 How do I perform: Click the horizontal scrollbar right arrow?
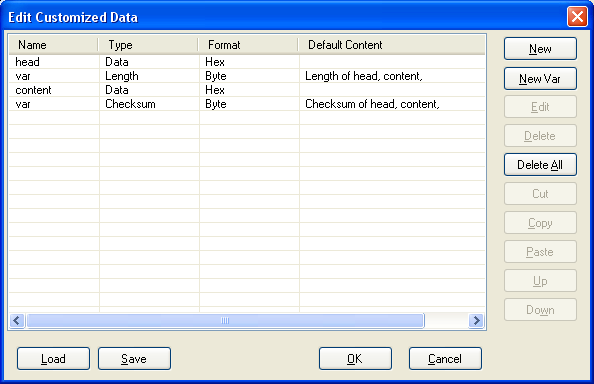[x=477, y=321]
